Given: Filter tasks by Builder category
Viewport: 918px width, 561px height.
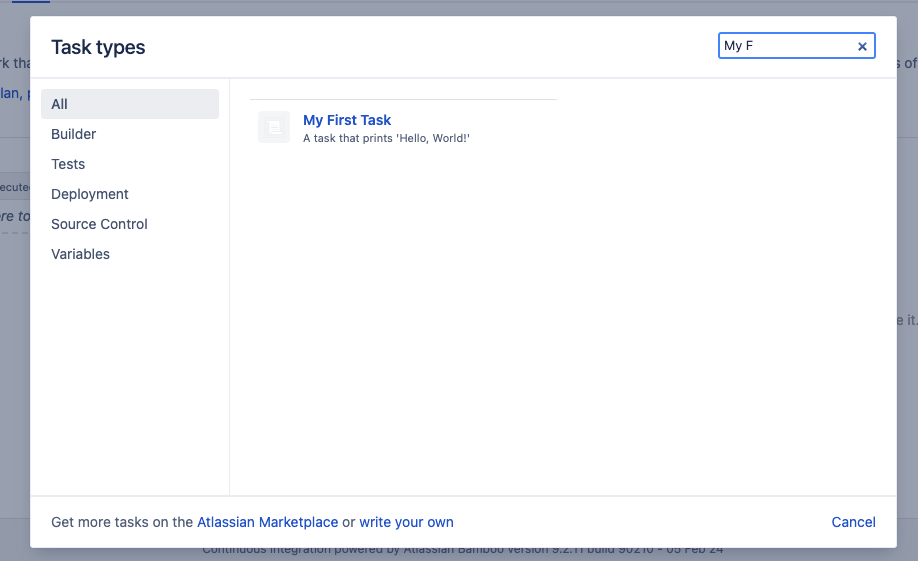Looking at the screenshot, I should coord(74,134).
